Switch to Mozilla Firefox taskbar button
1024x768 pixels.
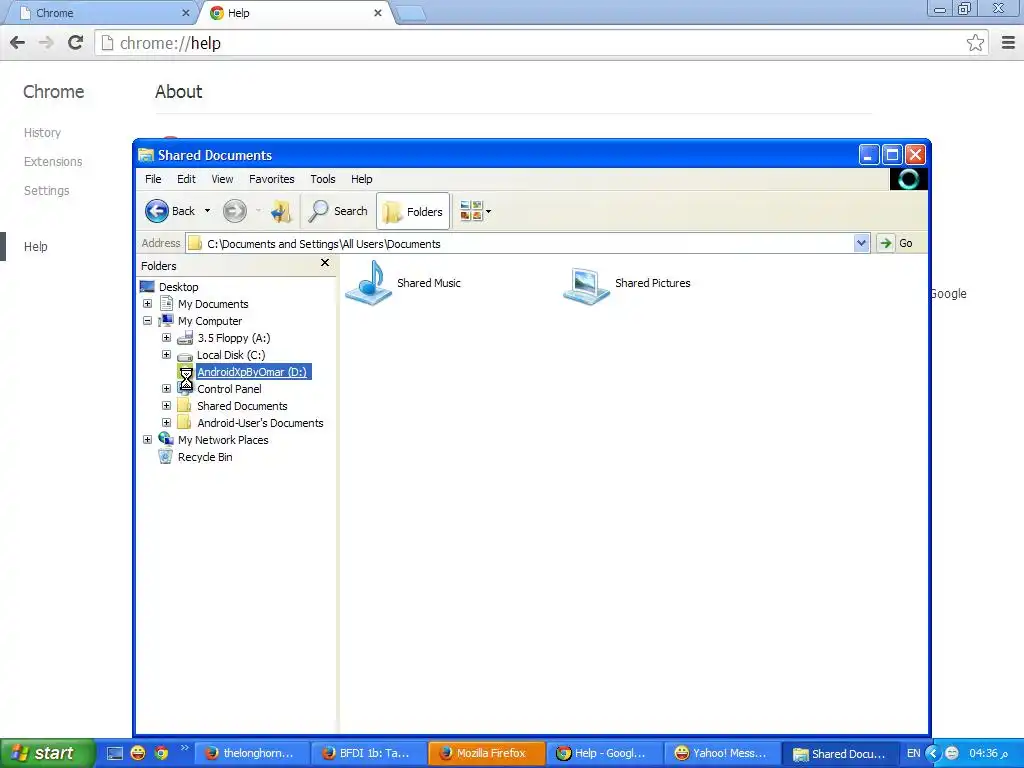487,753
